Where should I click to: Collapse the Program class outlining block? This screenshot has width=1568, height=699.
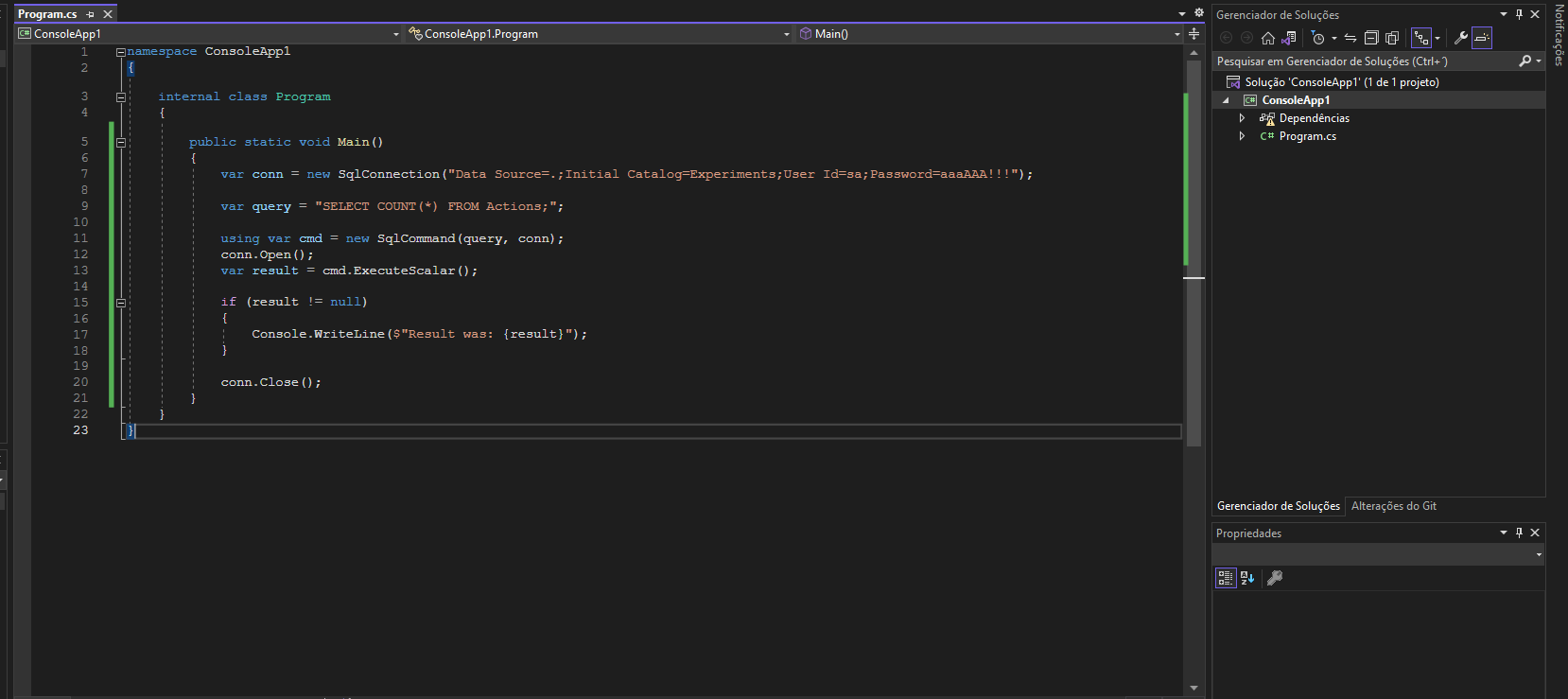(x=121, y=97)
